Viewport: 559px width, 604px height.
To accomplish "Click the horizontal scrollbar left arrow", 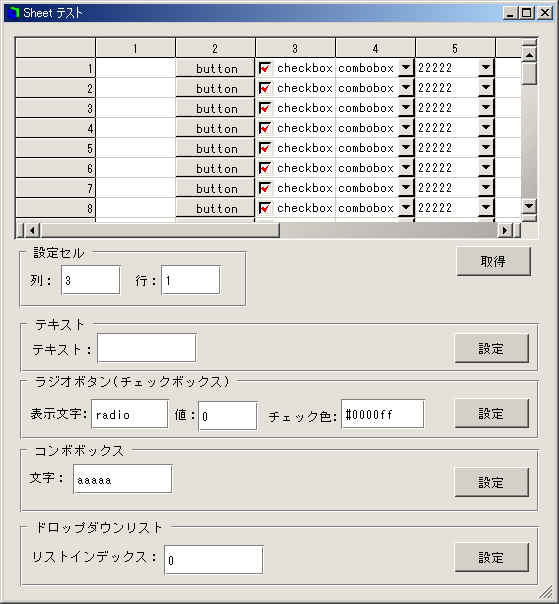I will (x=32, y=230).
